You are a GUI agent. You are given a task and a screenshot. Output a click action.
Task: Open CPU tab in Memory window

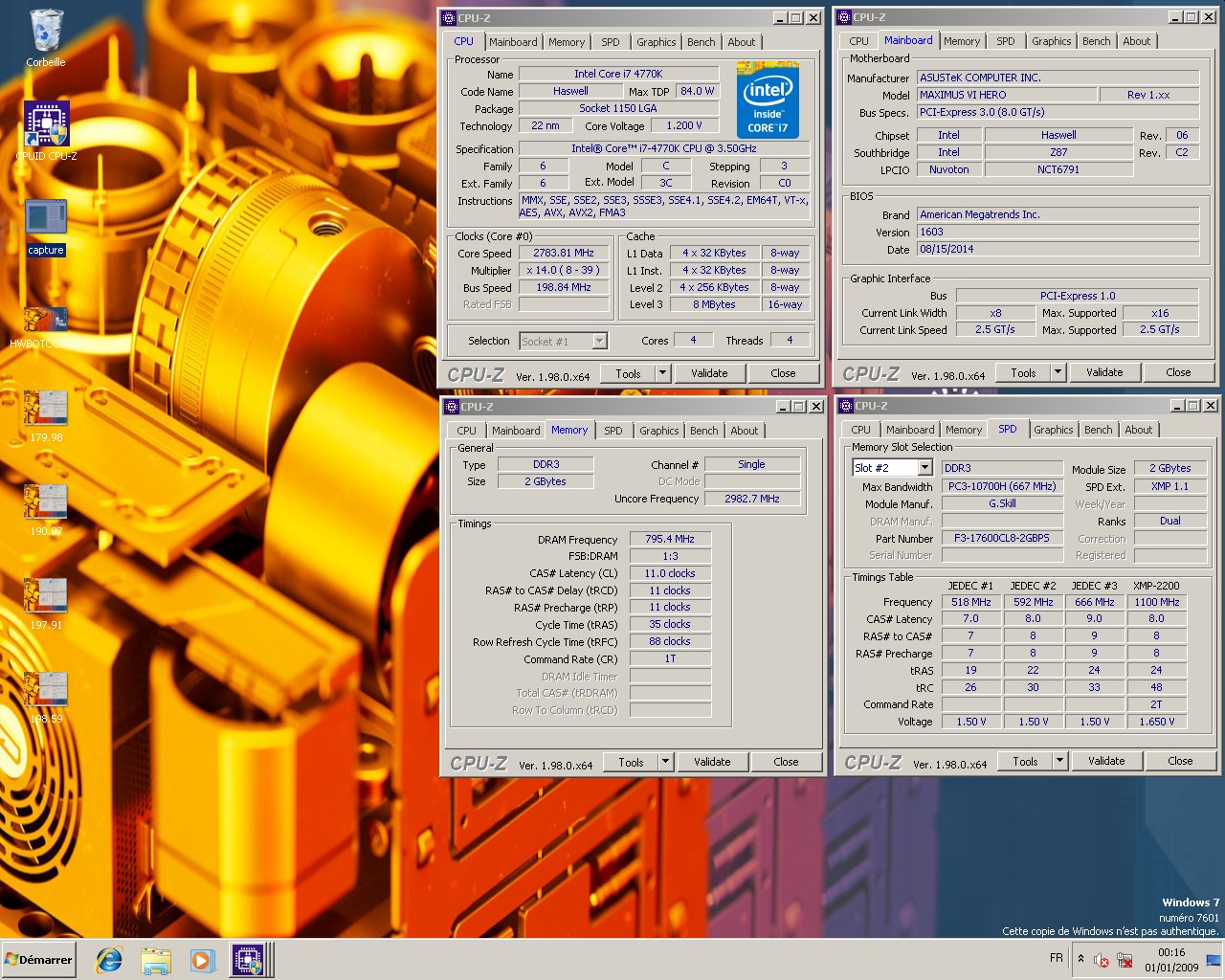tap(467, 431)
